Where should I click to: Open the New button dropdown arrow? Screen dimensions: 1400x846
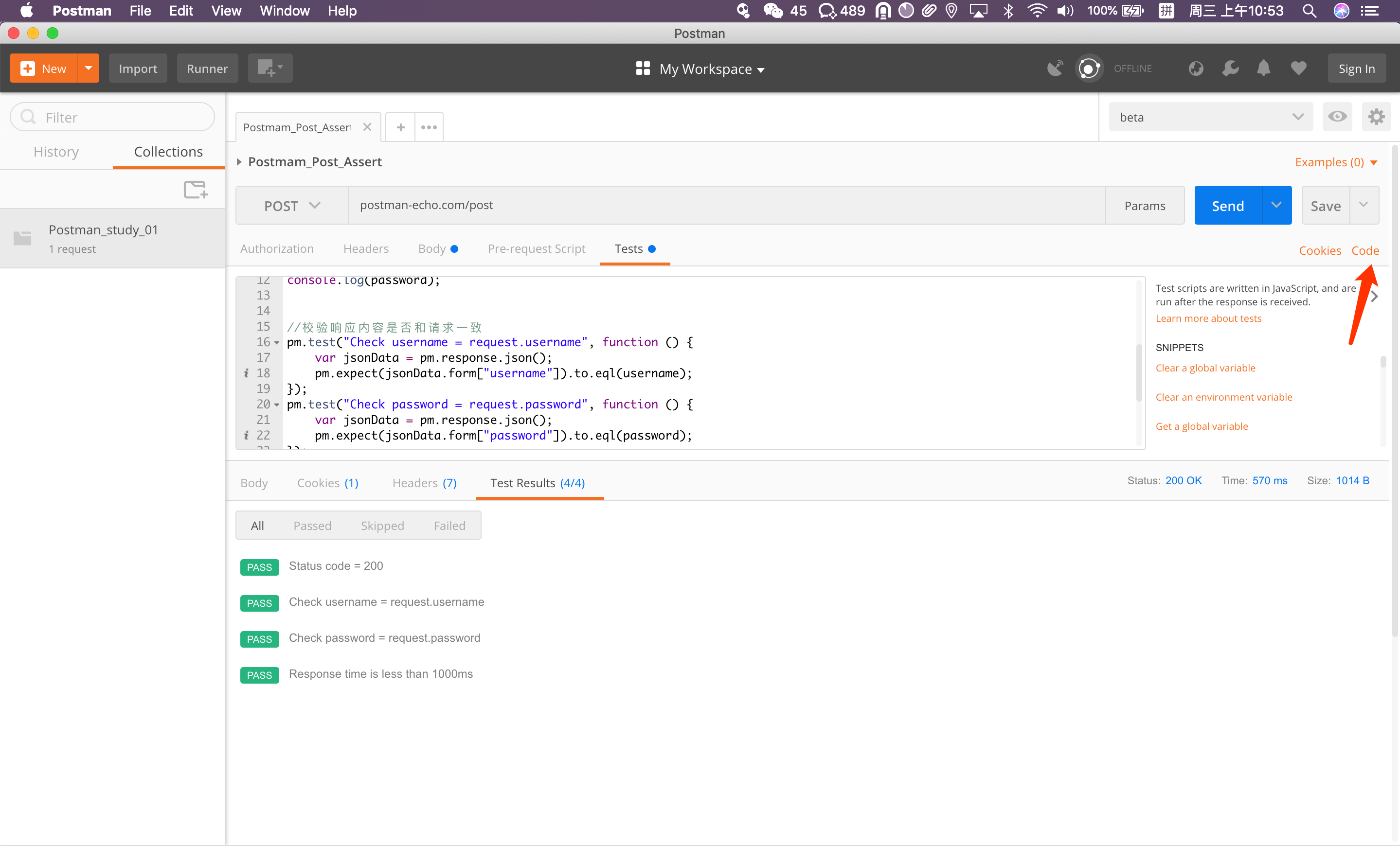88,68
